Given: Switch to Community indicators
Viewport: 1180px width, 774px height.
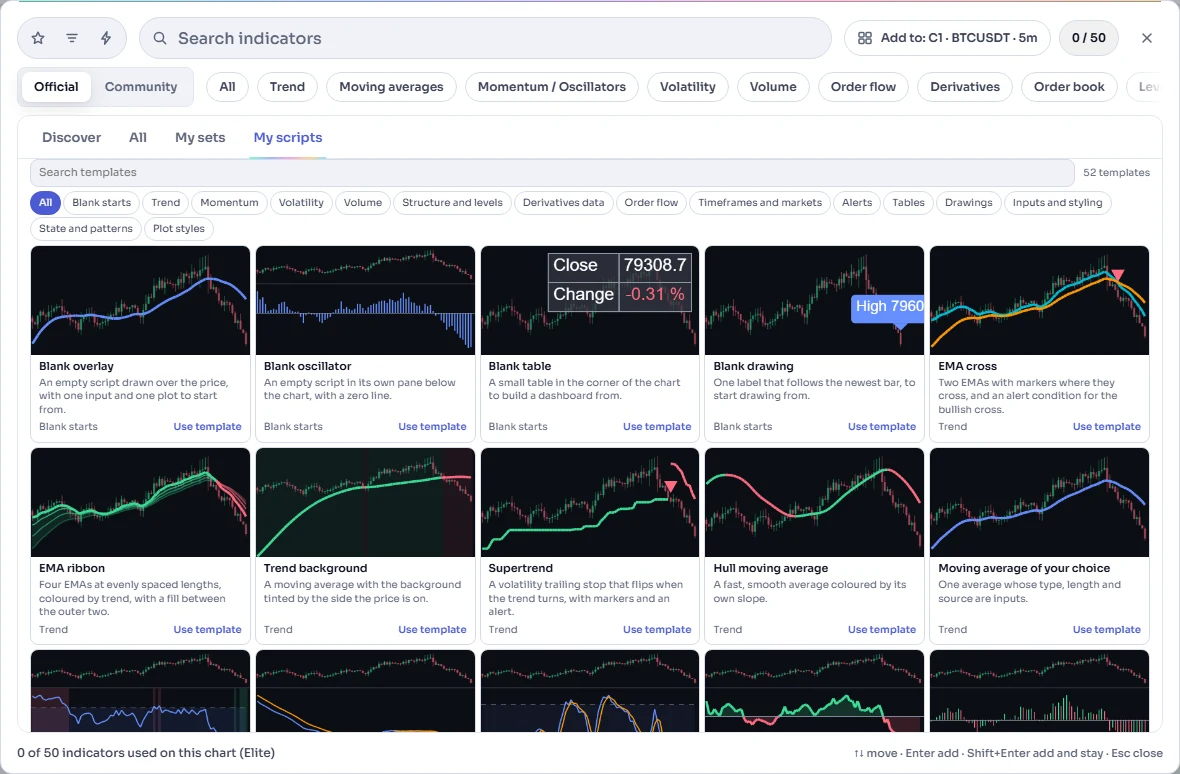Looking at the screenshot, I should [x=141, y=87].
